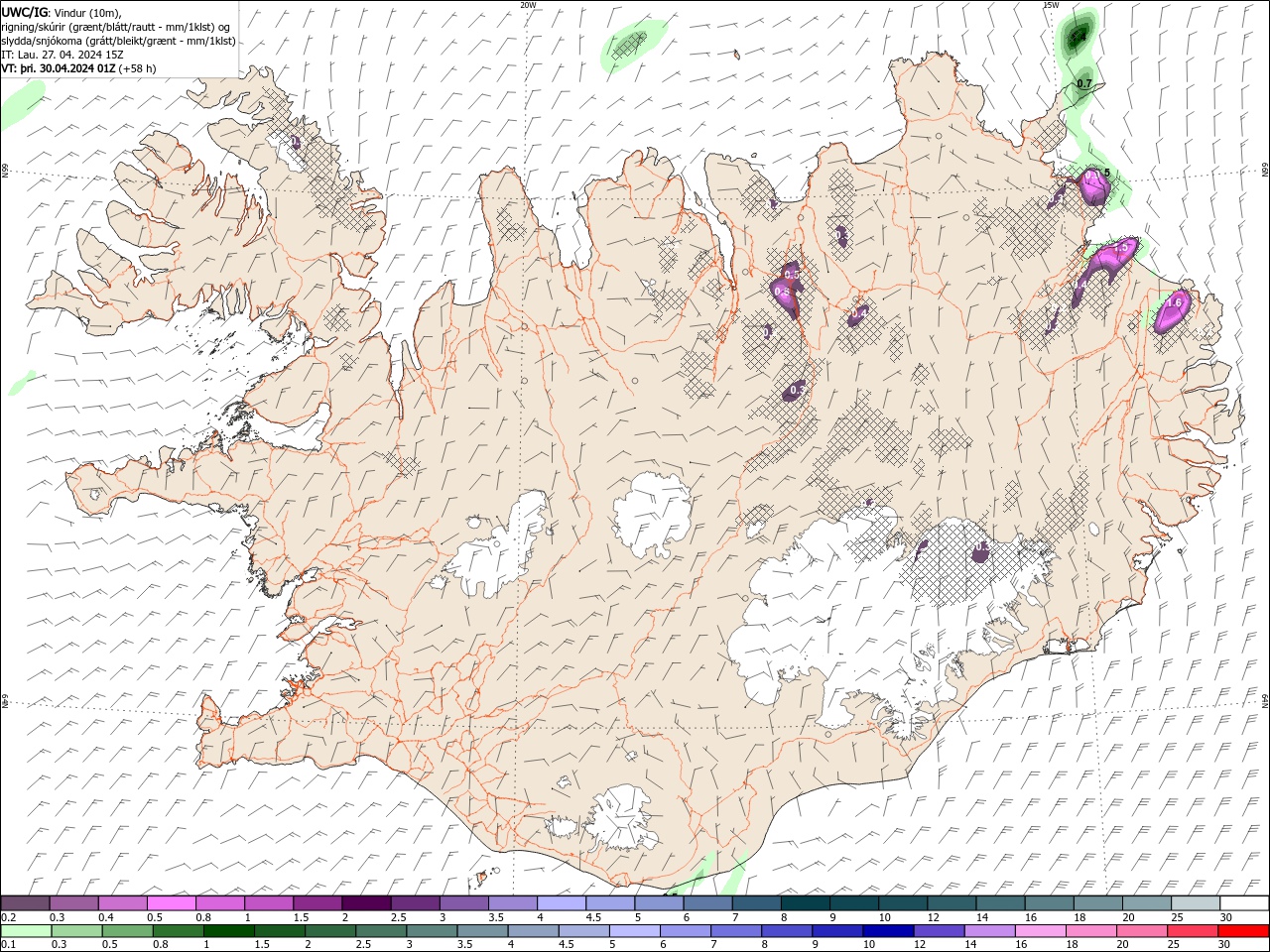Click the 'slydda/snjókoma' legend description line
1270x952 pixels.
pyautogui.click(x=118, y=41)
